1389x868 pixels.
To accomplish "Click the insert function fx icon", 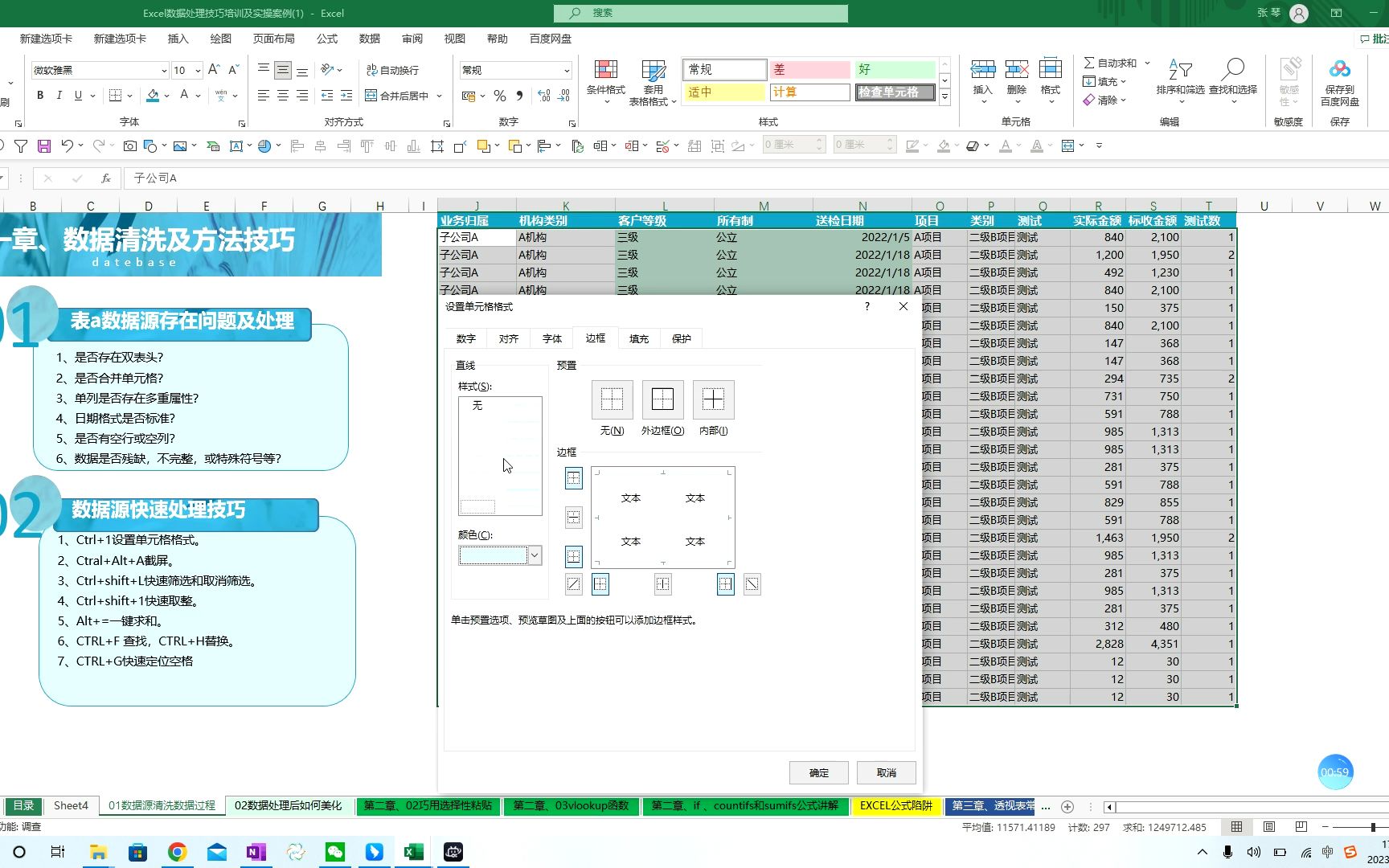I will pos(106,178).
